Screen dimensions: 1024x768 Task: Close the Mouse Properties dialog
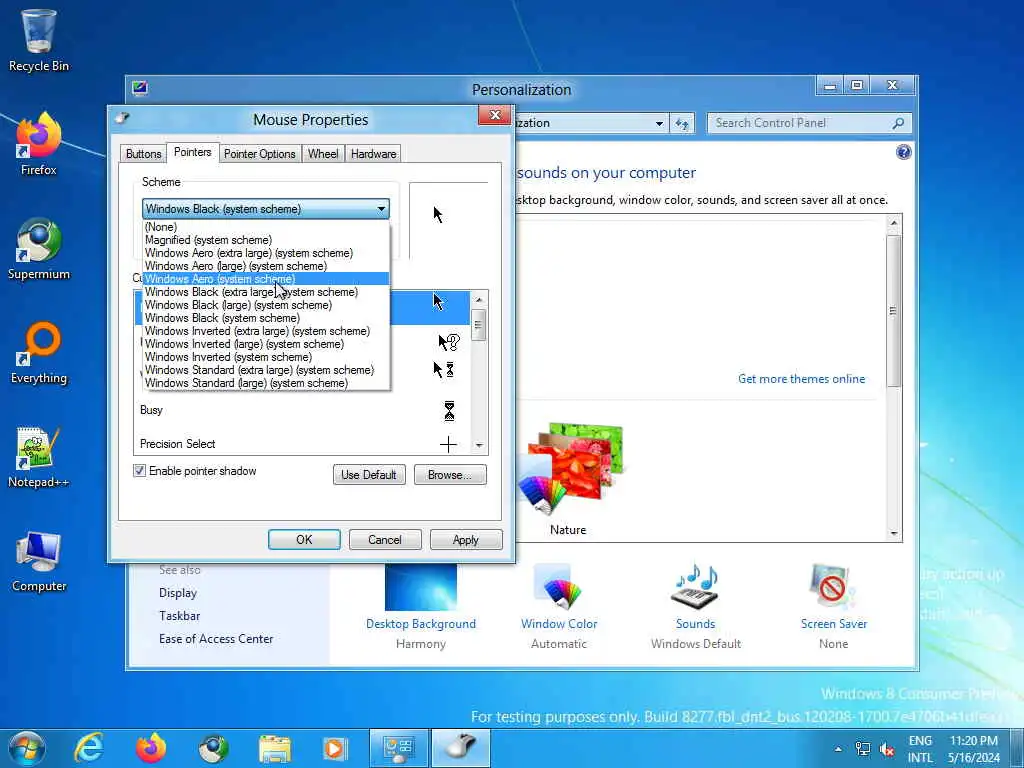pyautogui.click(x=494, y=116)
